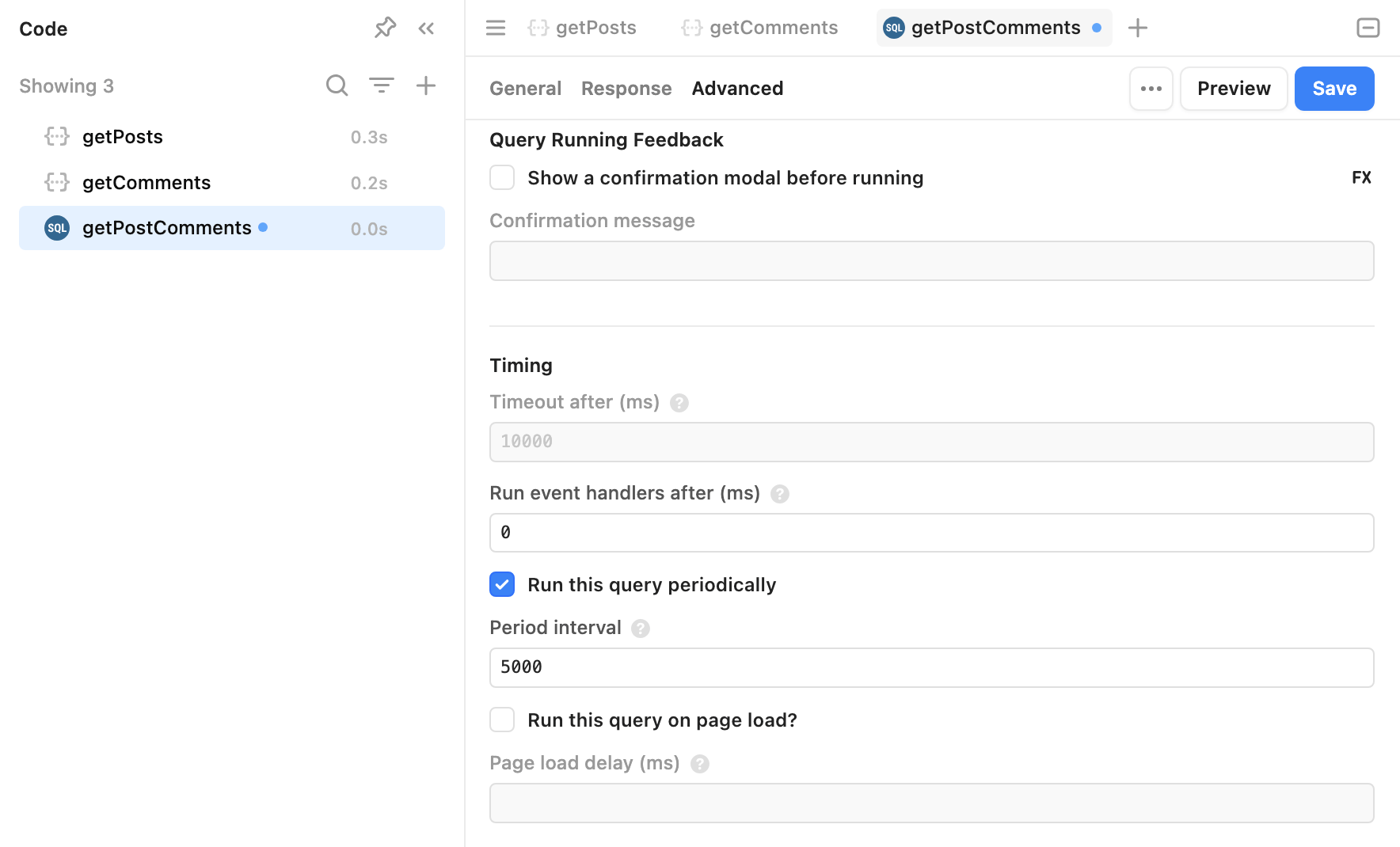The width and height of the screenshot is (1400, 847).
Task: Collapse the Code sidebar with double chevron
Action: coord(426,28)
